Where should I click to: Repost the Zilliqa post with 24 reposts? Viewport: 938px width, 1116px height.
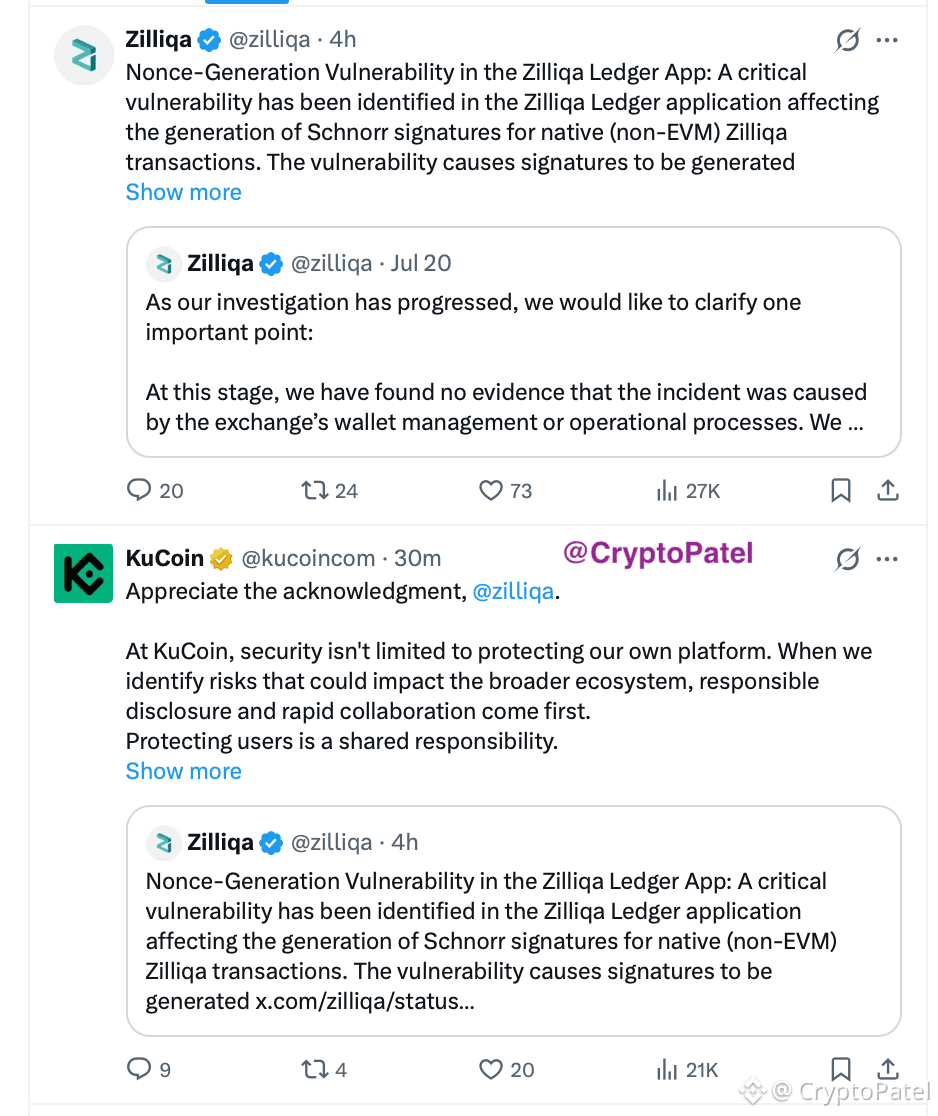pos(329,490)
